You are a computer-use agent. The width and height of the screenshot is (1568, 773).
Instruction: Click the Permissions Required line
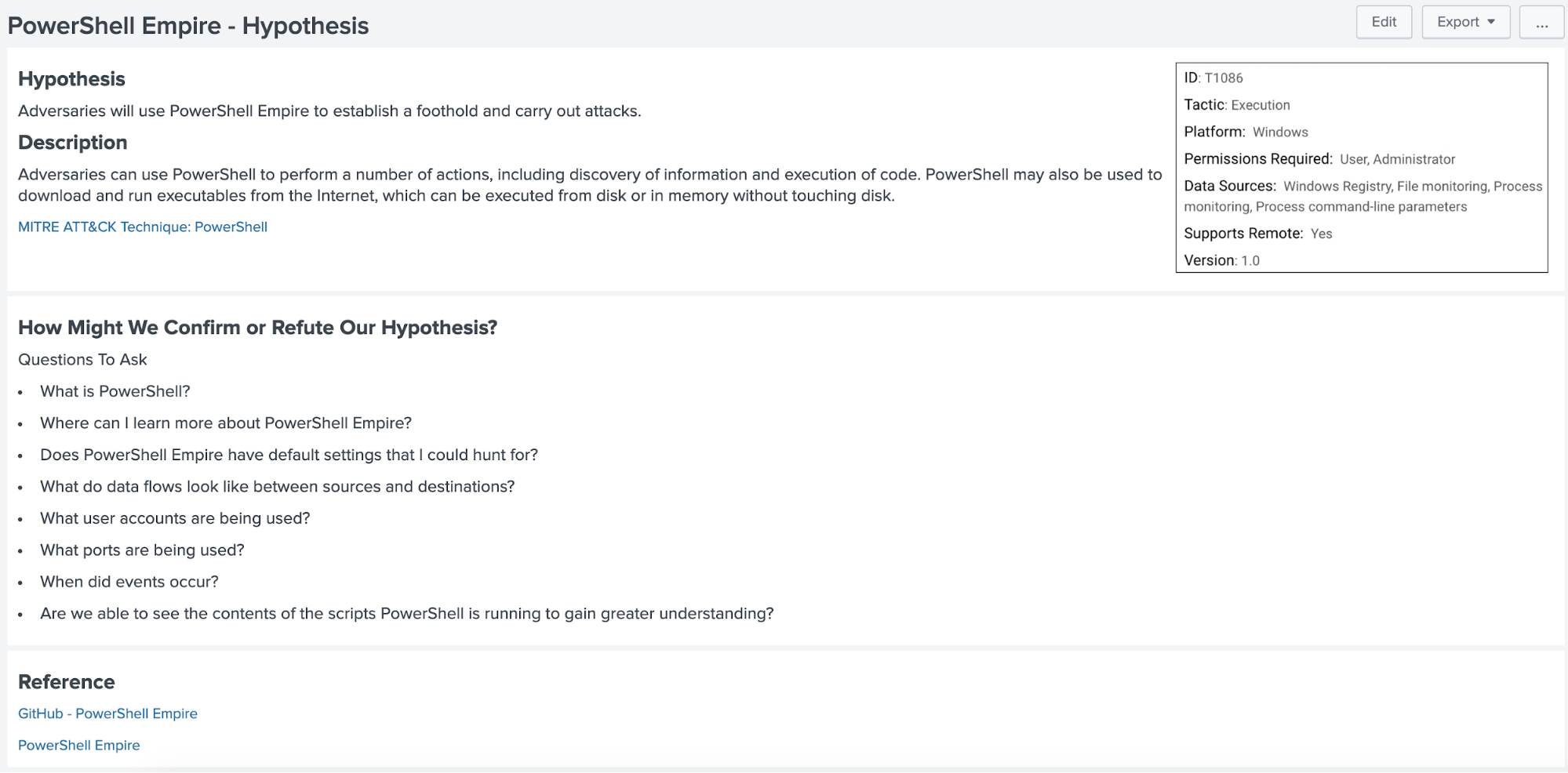tap(1319, 159)
